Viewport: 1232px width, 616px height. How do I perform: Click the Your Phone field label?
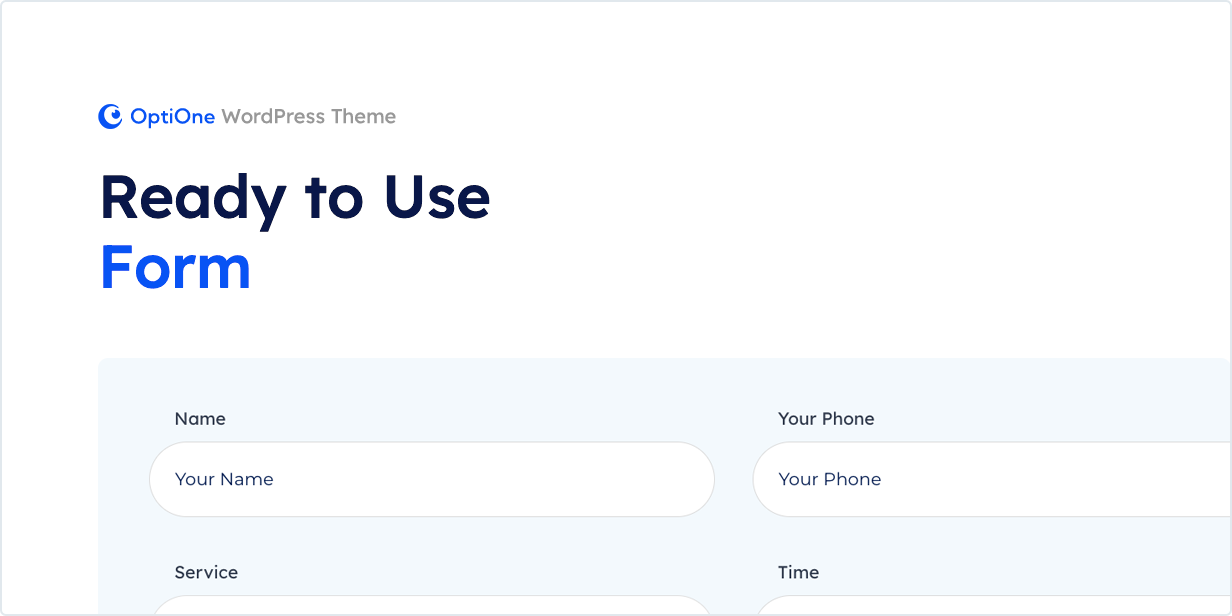826,419
